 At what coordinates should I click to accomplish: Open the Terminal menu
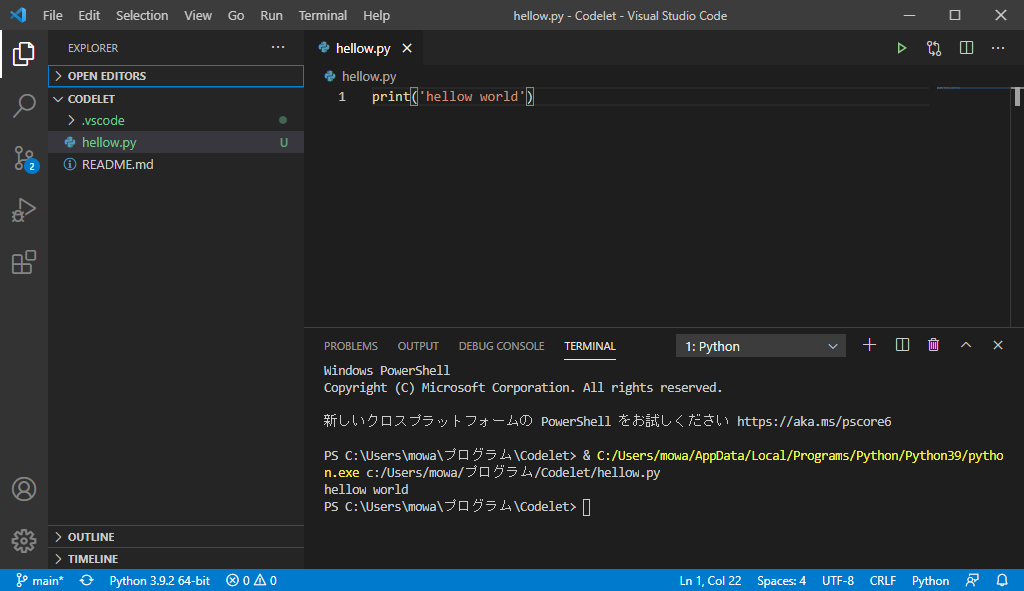(x=323, y=16)
